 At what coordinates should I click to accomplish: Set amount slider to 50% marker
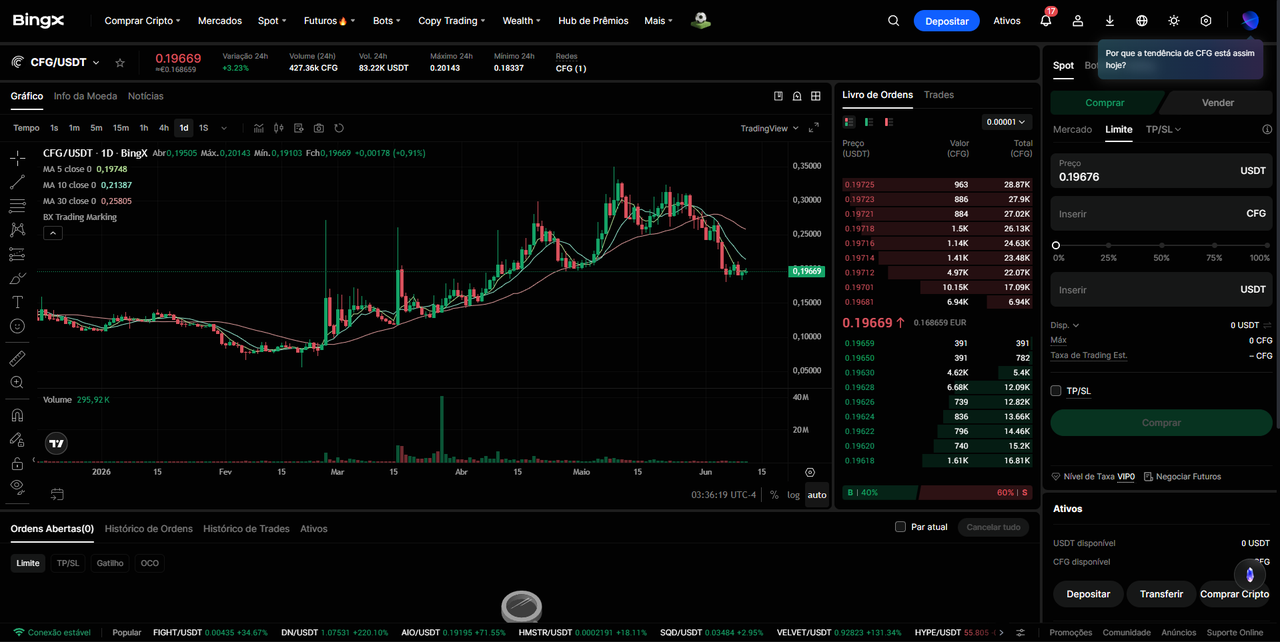[1161, 245]
